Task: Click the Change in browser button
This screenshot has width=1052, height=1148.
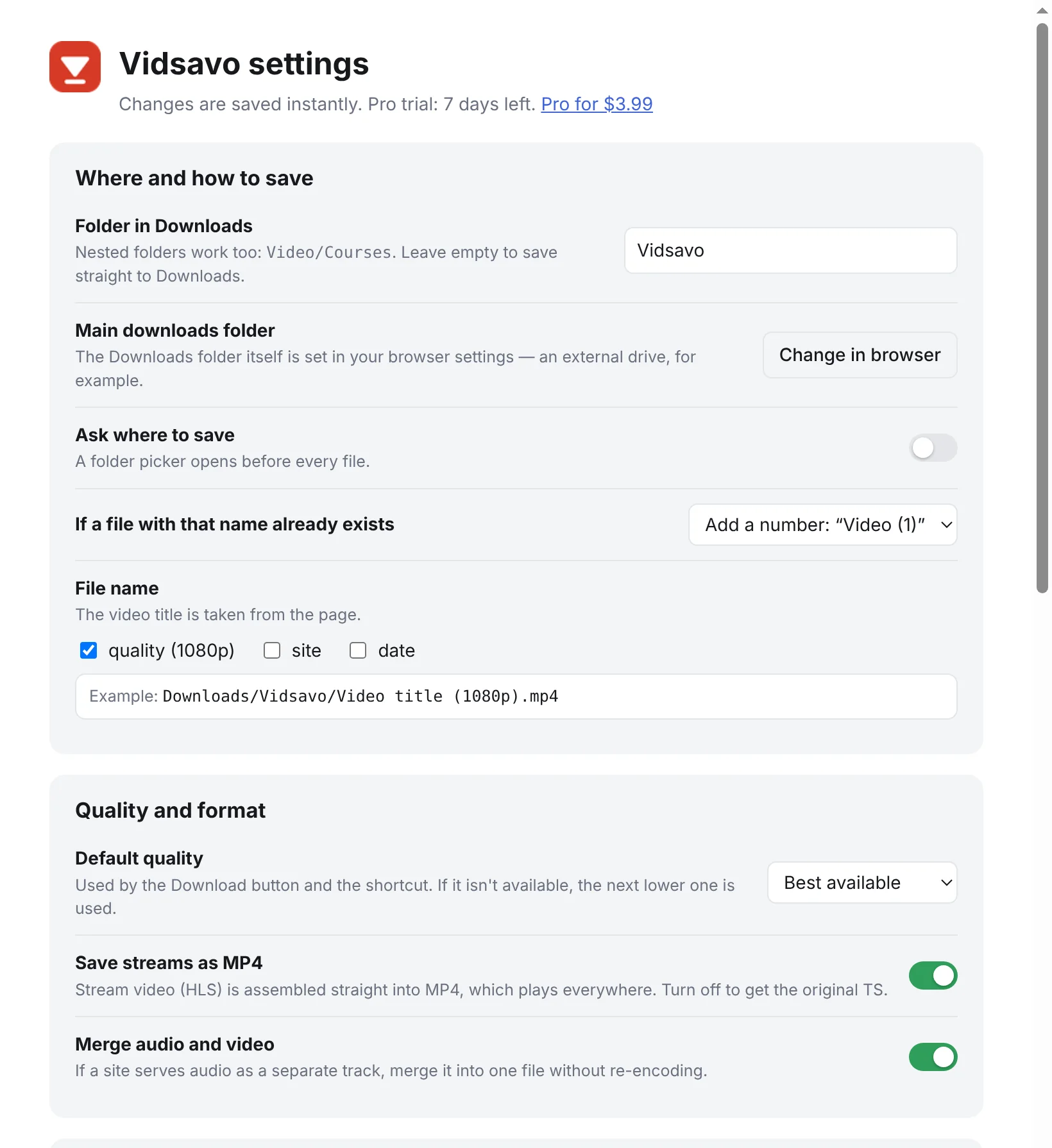Action: [x=860, y=355]
